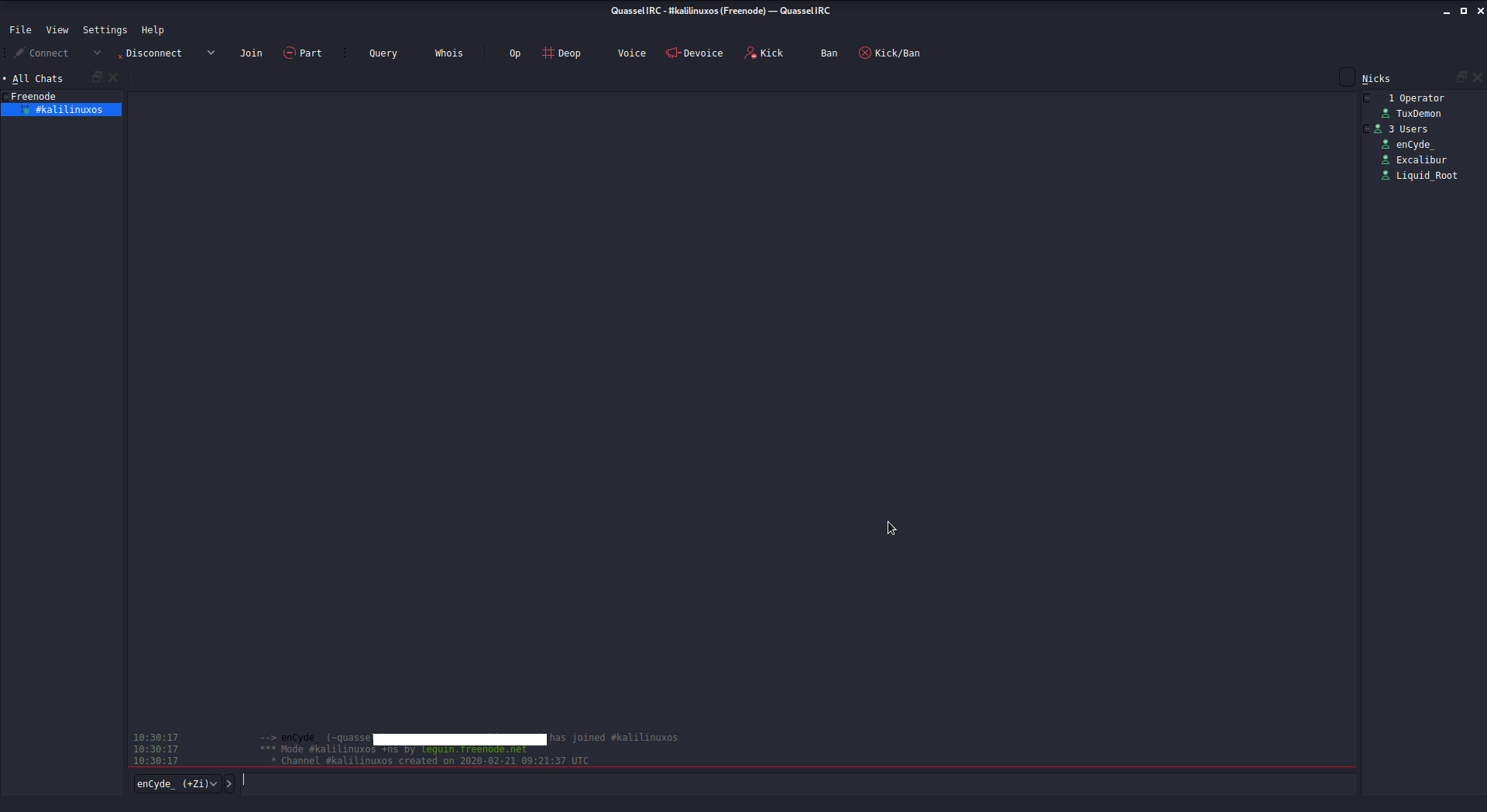Click the toolbar drag handle before Connect
The height and width of the screenshot is (812, 1487).
point(5,53)
